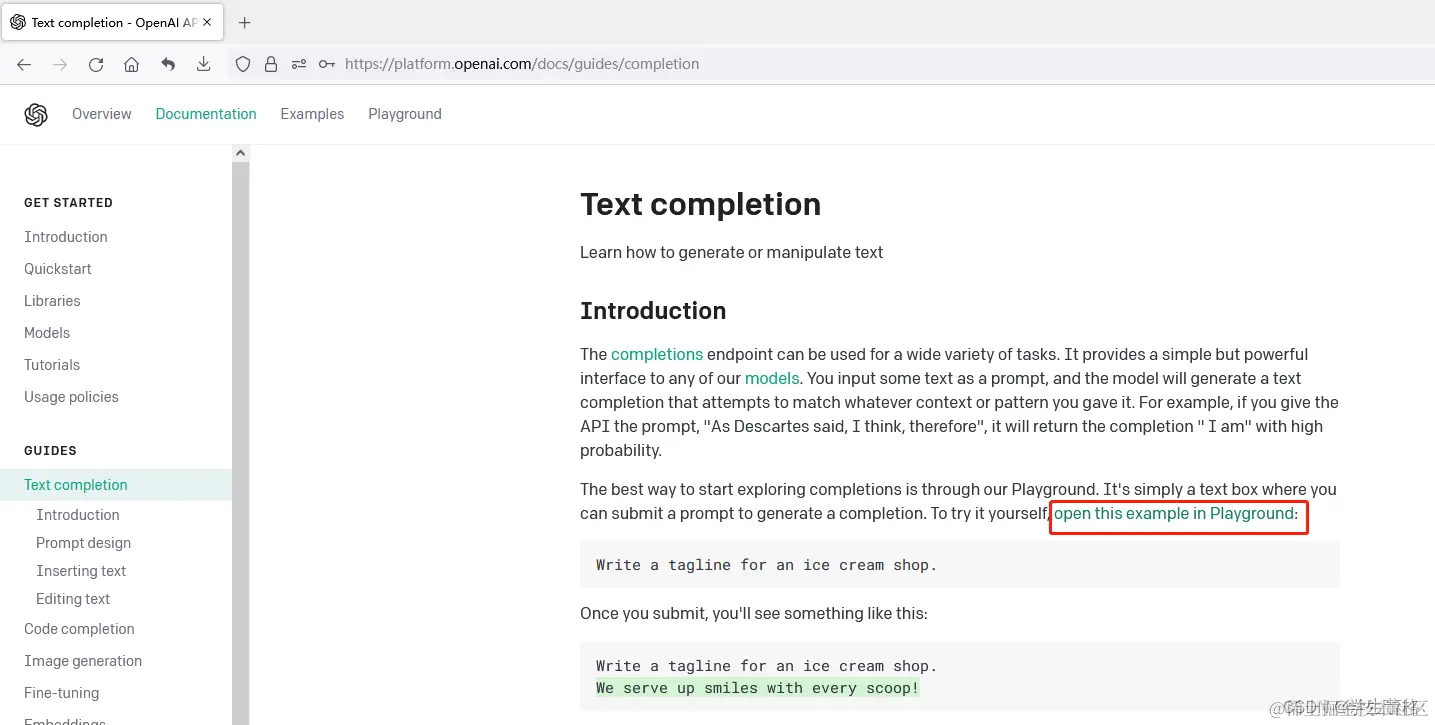
Task: Open the Image generation guide
Action: tap(83, 661)
